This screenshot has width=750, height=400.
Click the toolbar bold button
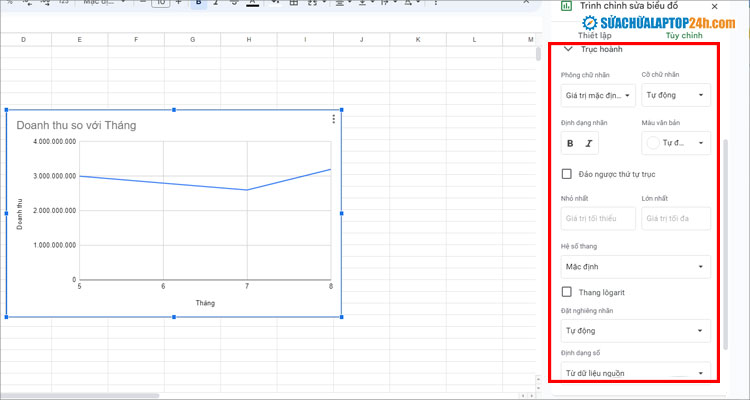pos(199,4)
